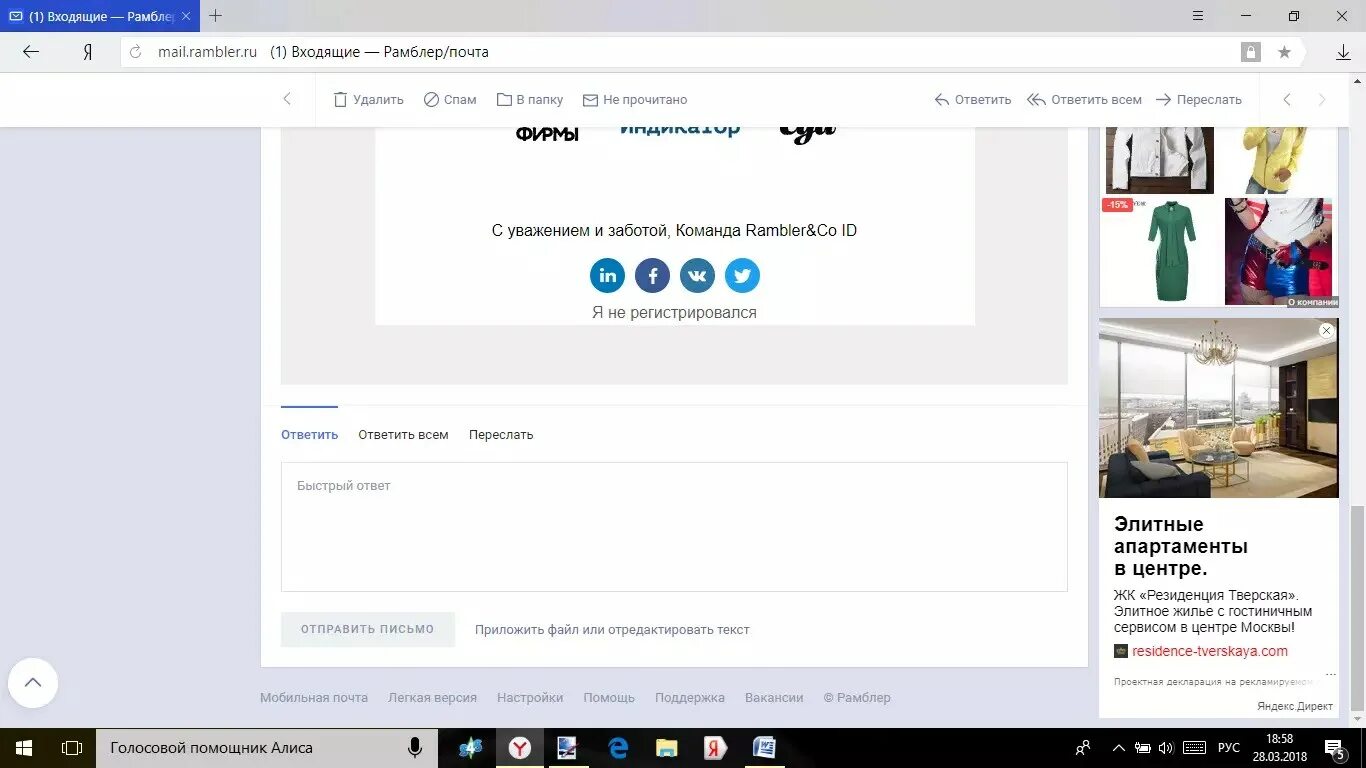Viewport: 1366px width, 768px height.
Task: Click the residence-tverskaya.com ad link
Action: tap(1210, 651)
